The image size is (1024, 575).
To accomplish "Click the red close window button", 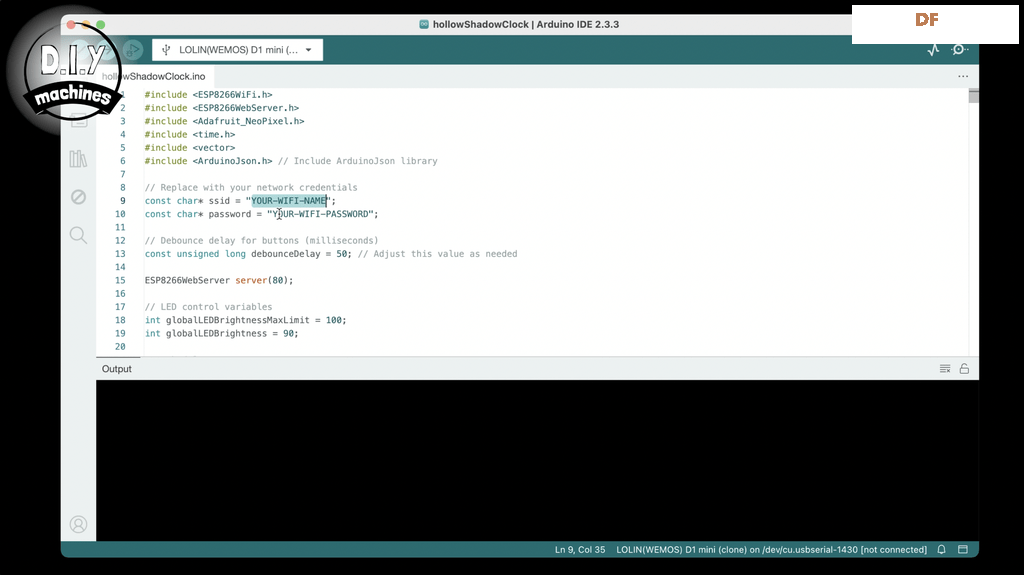I will (x=71, y=25).
